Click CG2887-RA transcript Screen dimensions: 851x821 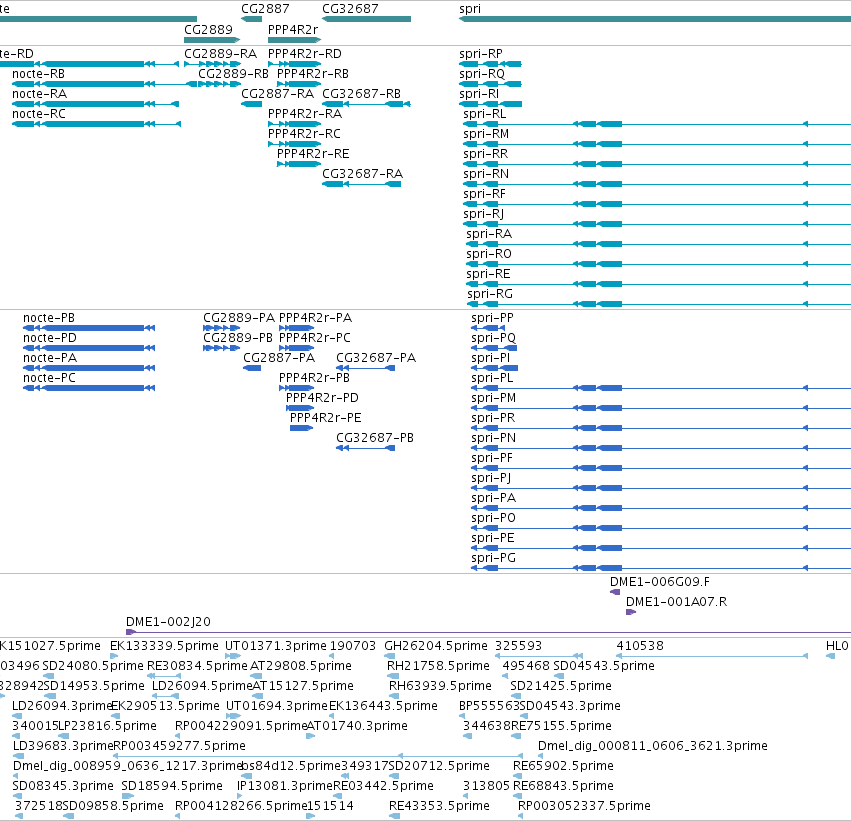pos(251,104)
